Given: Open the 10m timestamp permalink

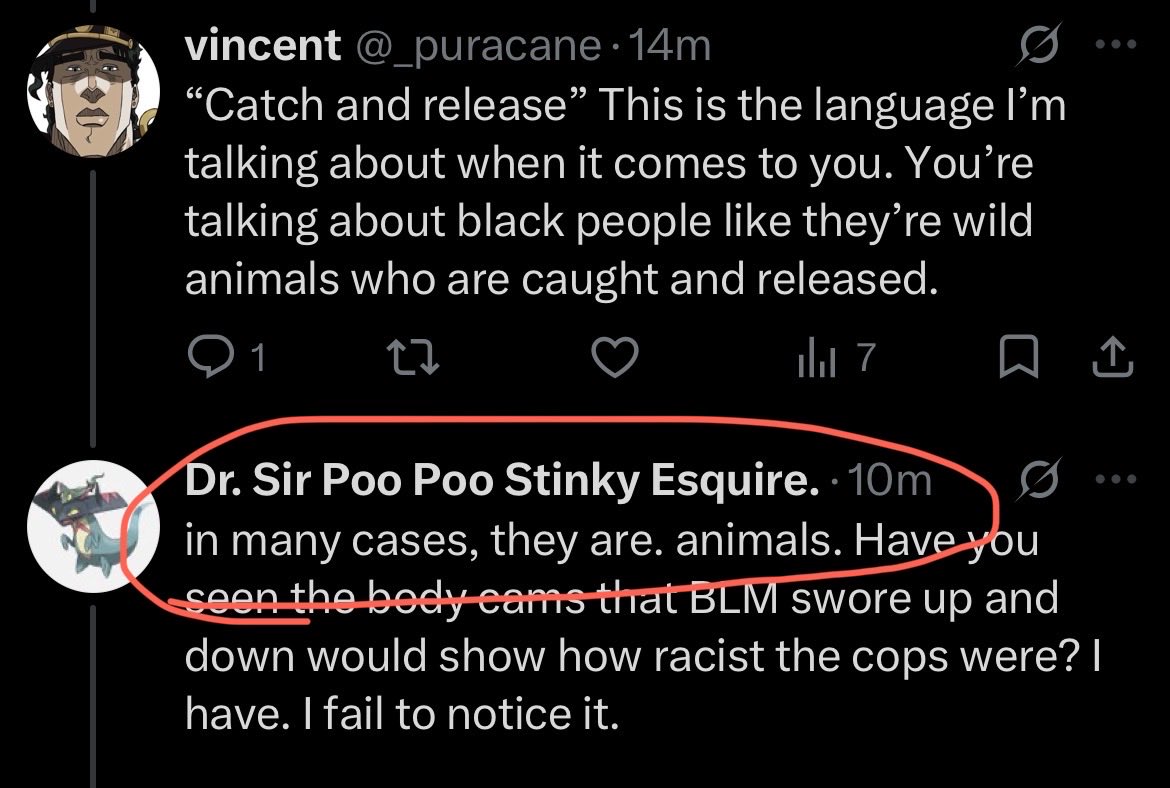Looking at the screenshot, I should coord(890,479).
